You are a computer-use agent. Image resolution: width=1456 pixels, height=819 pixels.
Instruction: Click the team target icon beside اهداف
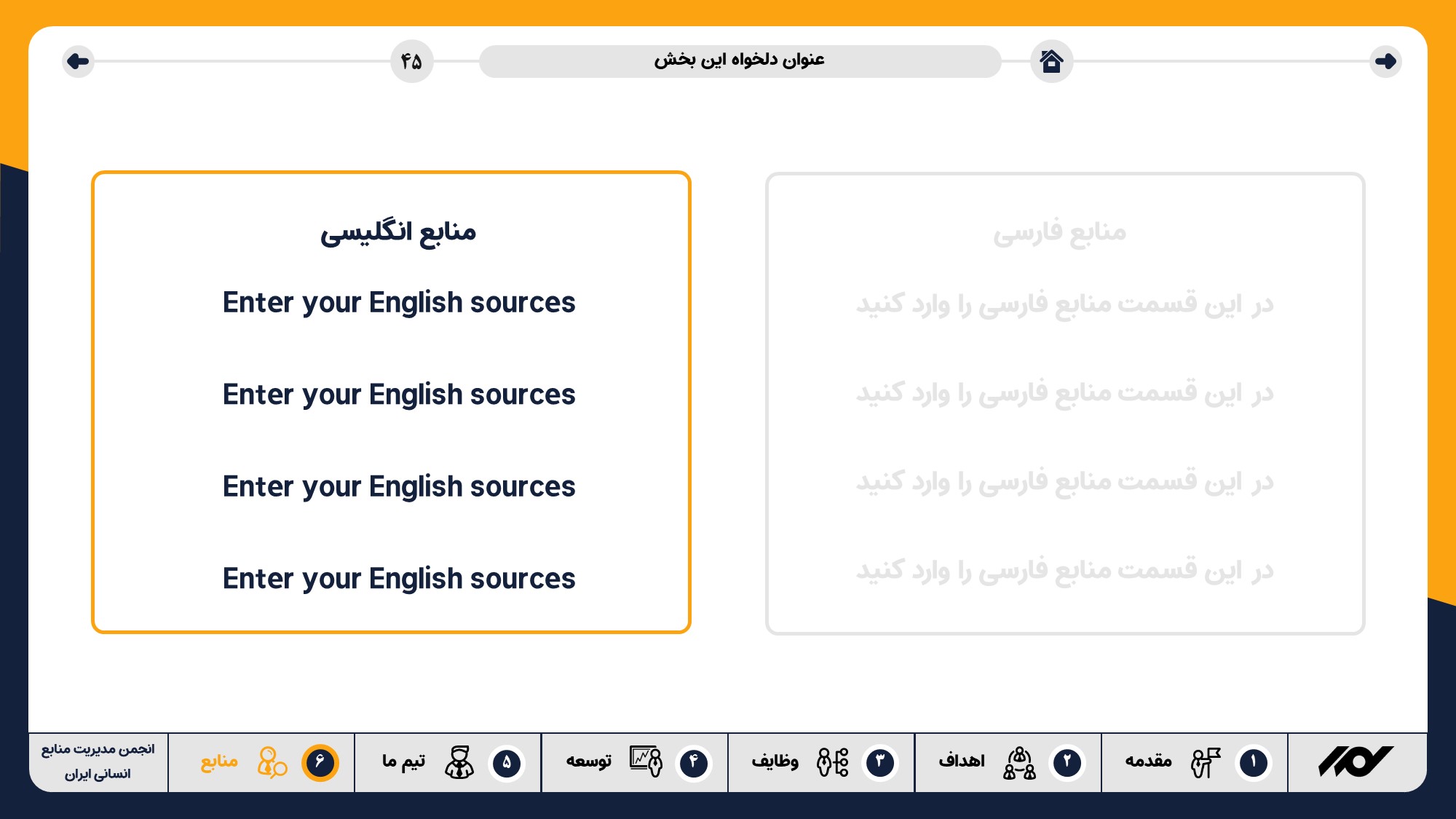1019,762
